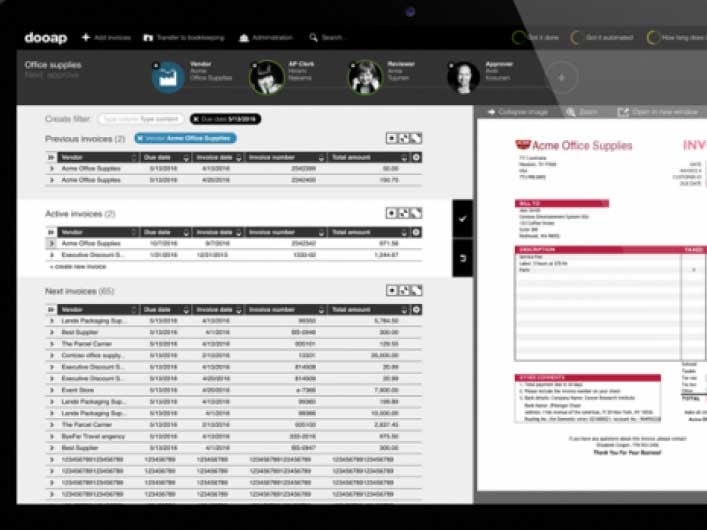Click the Add invoices plus icon
The width and height of the screenshot is (707, 530).
click(86, 38)
